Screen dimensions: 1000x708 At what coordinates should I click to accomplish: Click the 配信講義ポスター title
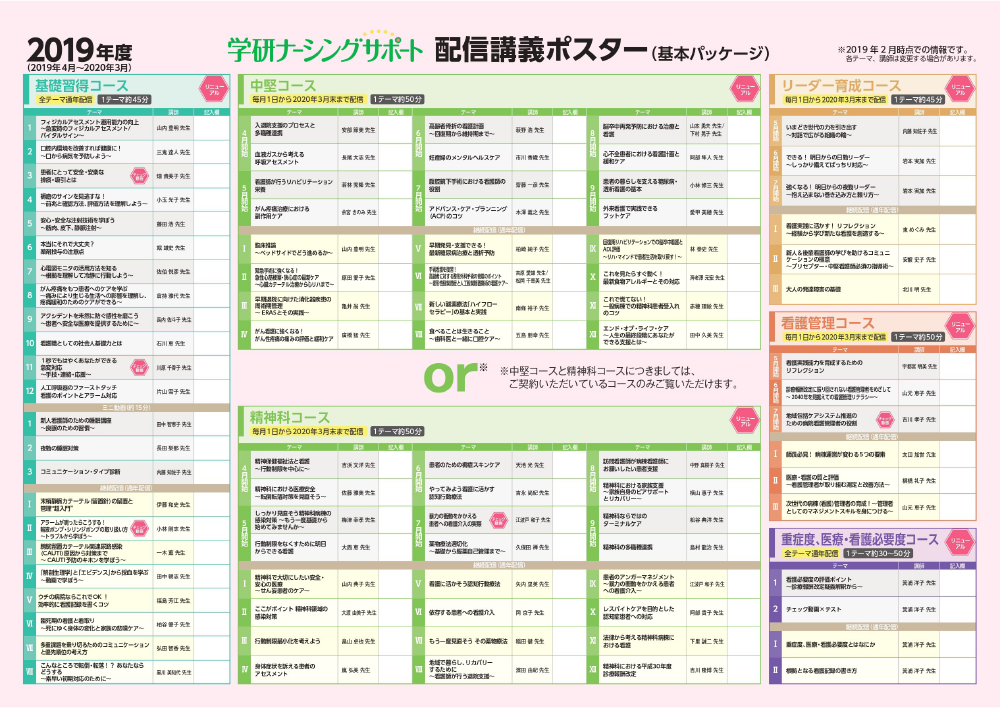tap(541, 50)
